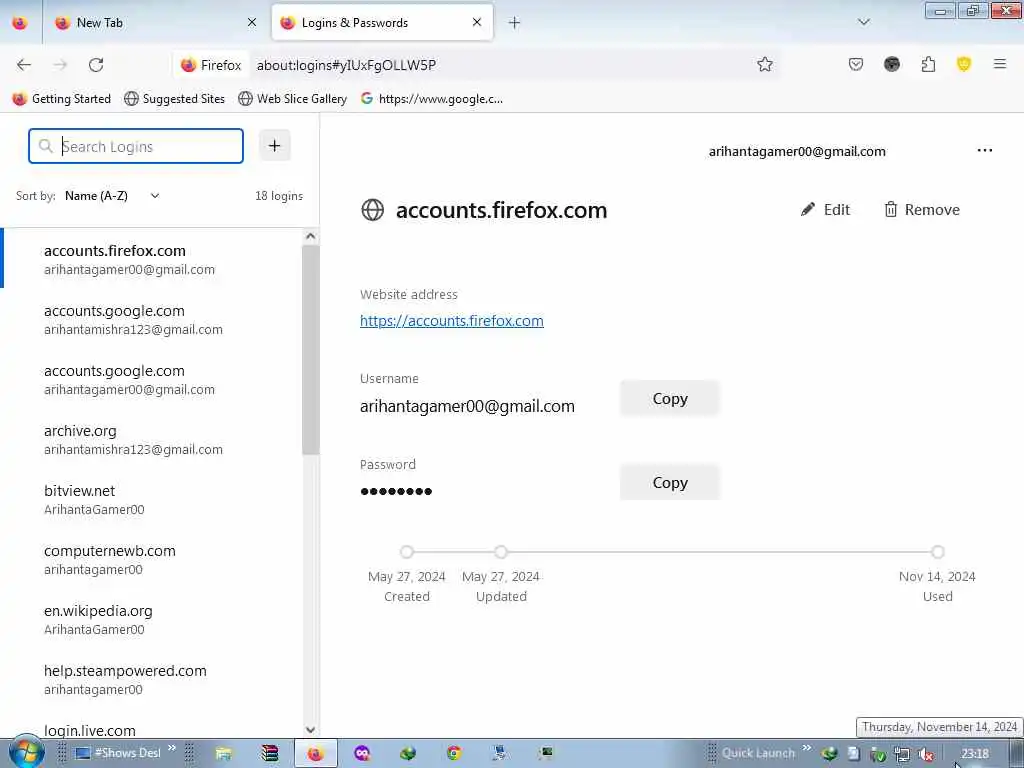
Task: Open the https://accounts.firefox.com link
Action: 451,321
